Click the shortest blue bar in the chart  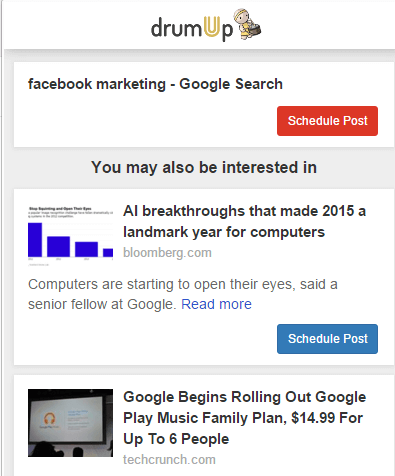click(x=108, y=253)
